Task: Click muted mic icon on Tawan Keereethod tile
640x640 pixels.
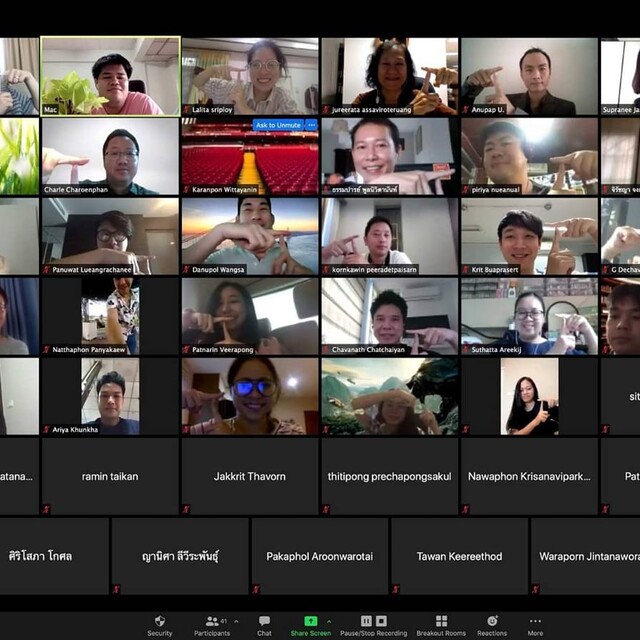Action: 396,589
